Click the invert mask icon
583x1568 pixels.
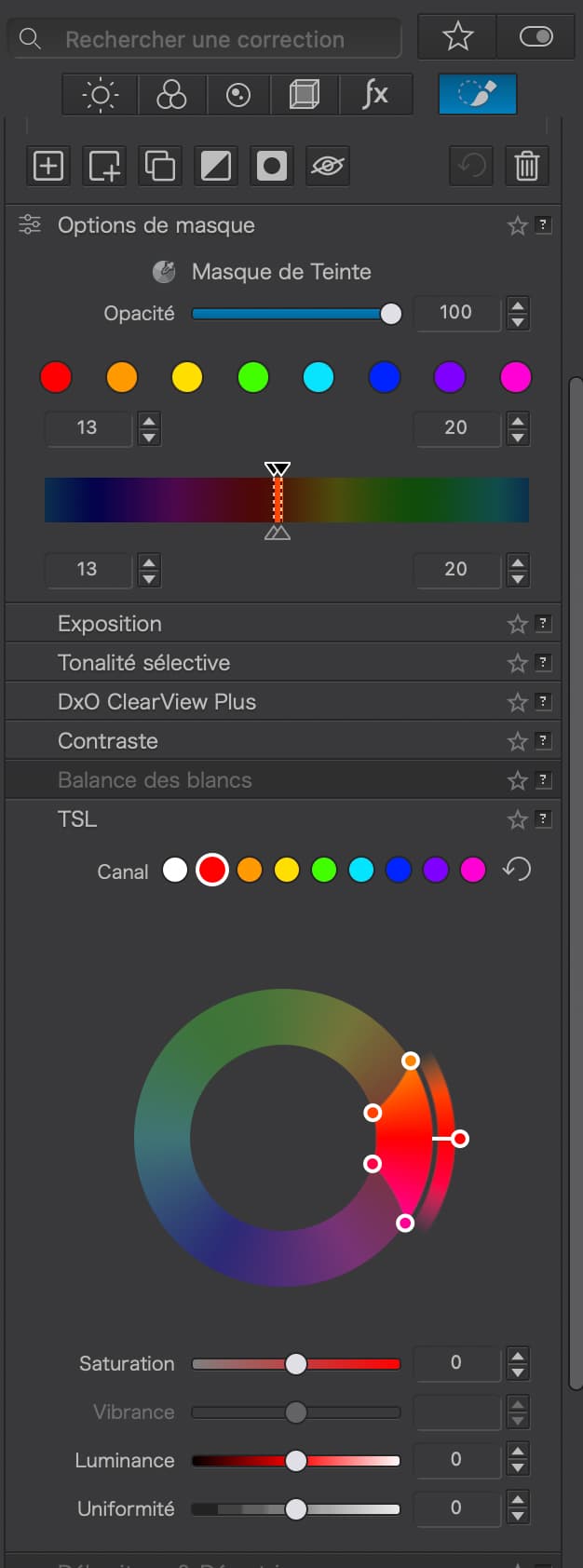click(216, 166)
